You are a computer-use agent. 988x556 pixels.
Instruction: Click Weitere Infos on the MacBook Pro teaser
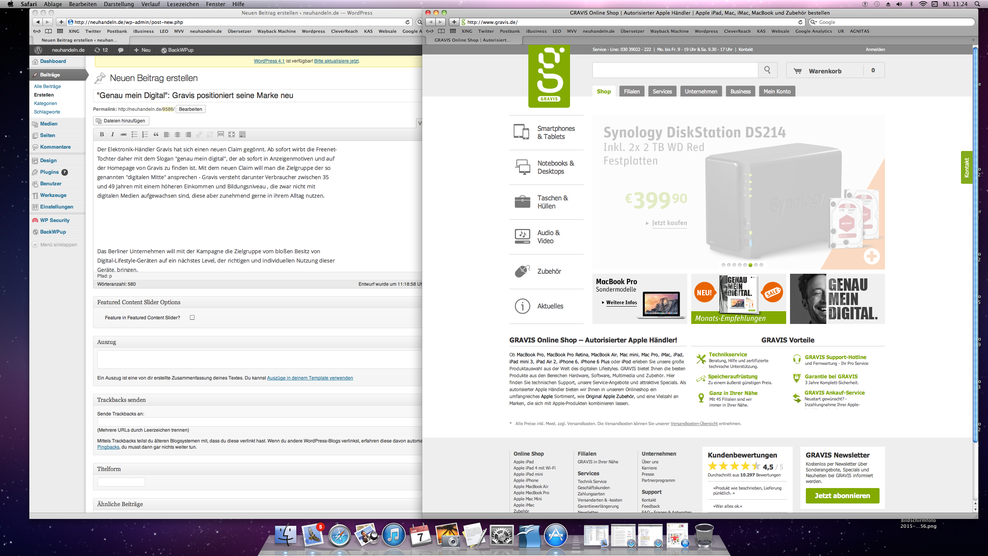point(619,303)
